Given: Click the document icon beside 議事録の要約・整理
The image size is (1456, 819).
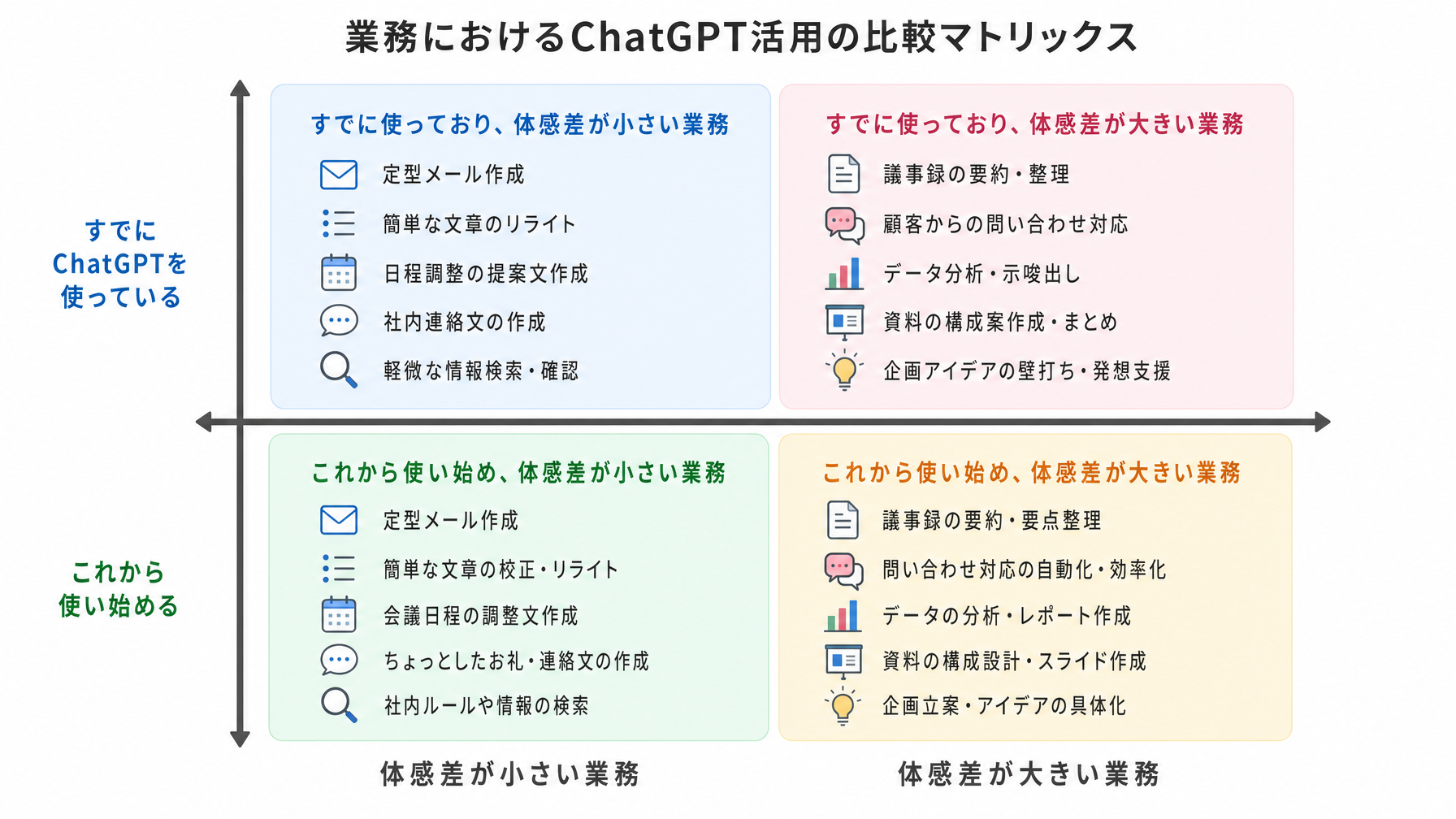Looking at the screenshot, I should (x=844, y=174).
